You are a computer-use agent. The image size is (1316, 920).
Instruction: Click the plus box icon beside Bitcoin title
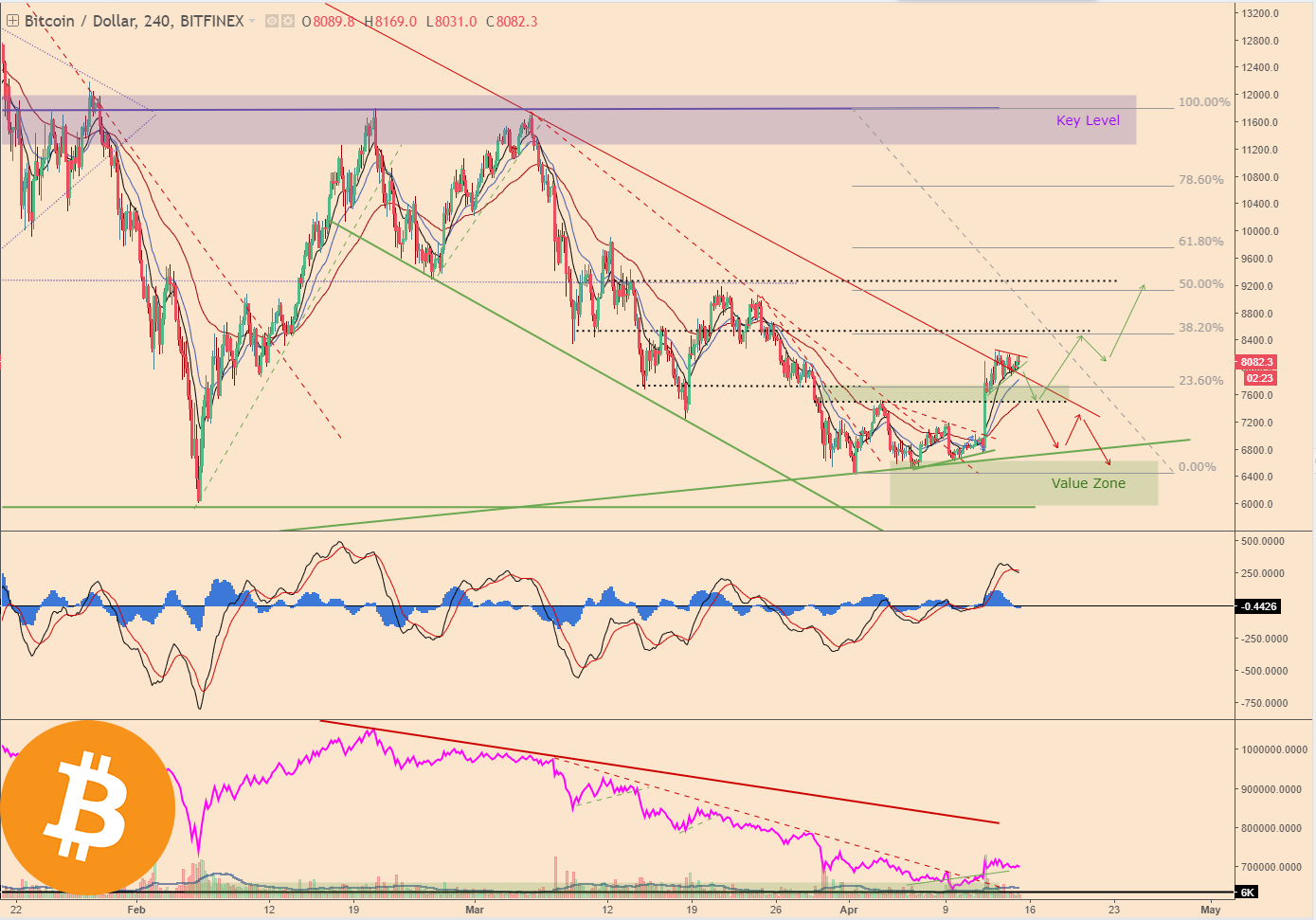(12, 21)
